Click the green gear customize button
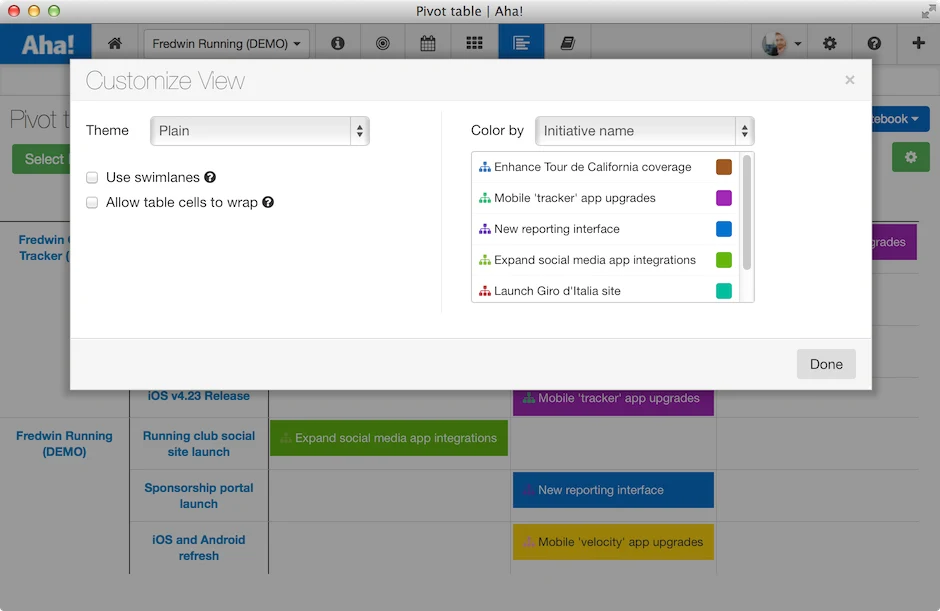Image resolution: width=940 pixels, height=611 pixels. pos(910,157)
